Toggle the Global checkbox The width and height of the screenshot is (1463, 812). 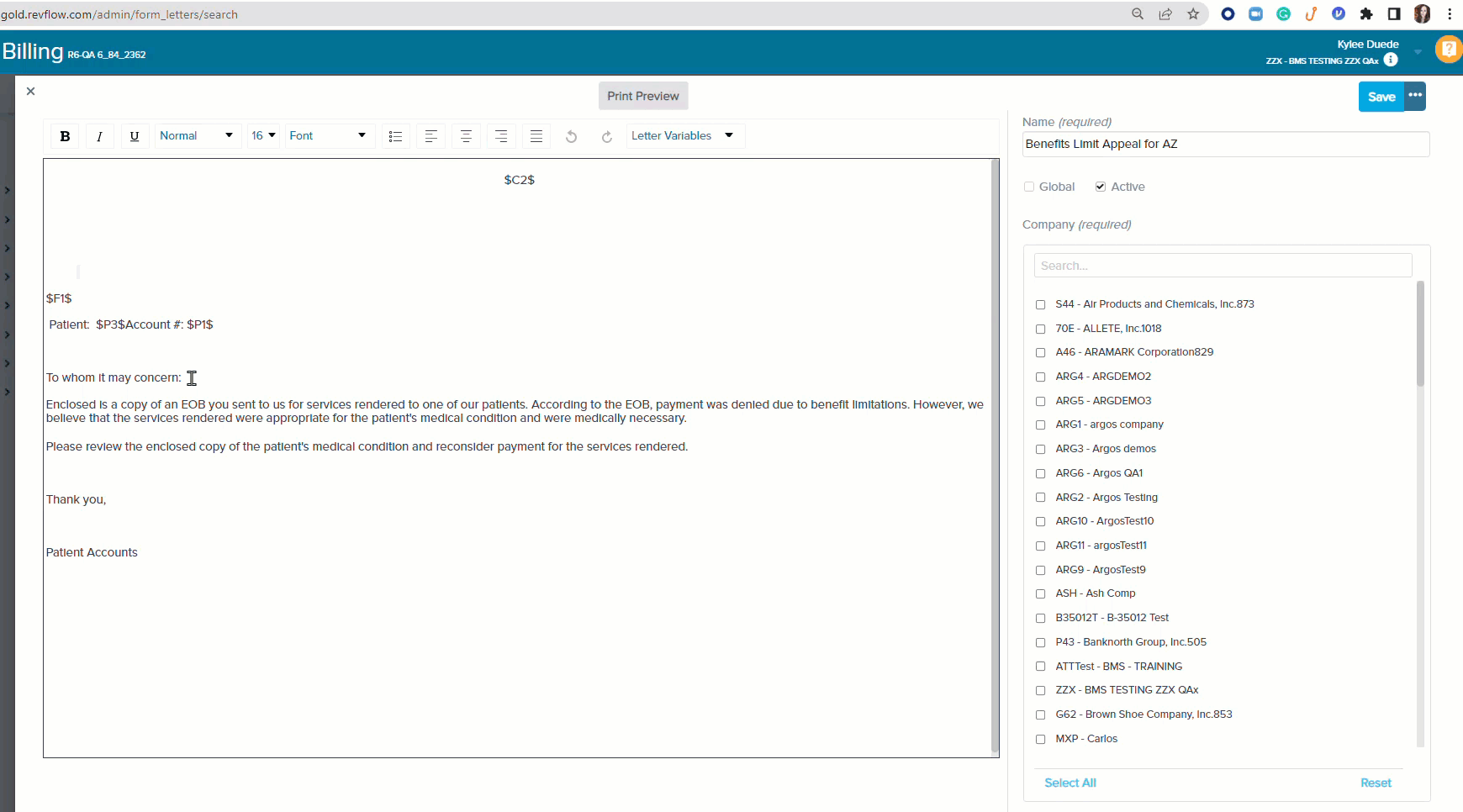(1029, 187)
